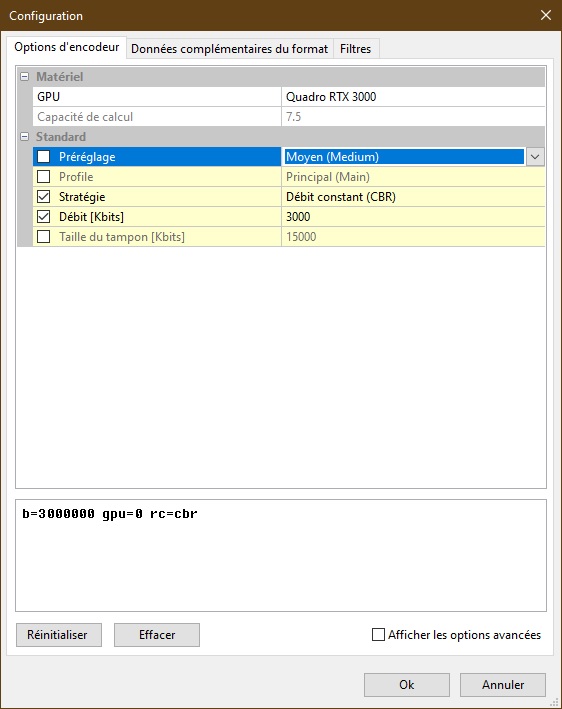
Task: Uncheck the Débit [Kbits] checkbox
Action: click(x=43, y=217)
